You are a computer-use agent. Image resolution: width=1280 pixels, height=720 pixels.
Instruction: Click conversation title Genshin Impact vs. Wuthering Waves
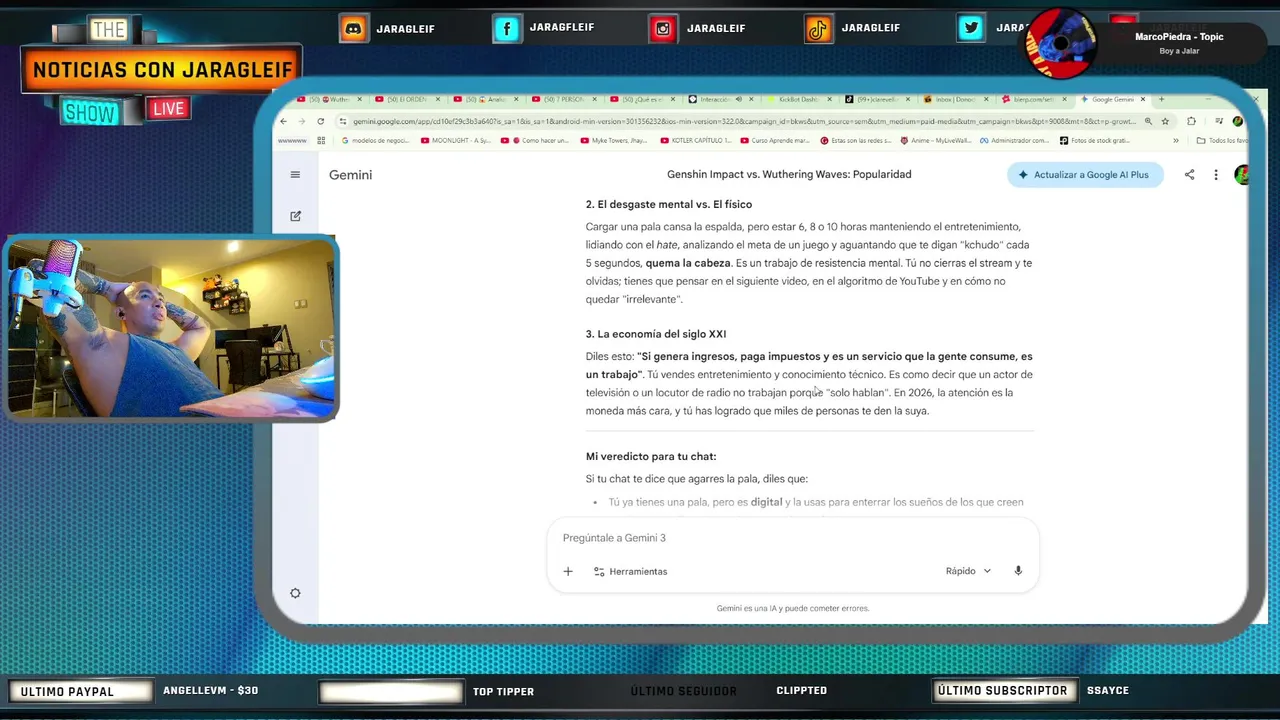point(789,174)
